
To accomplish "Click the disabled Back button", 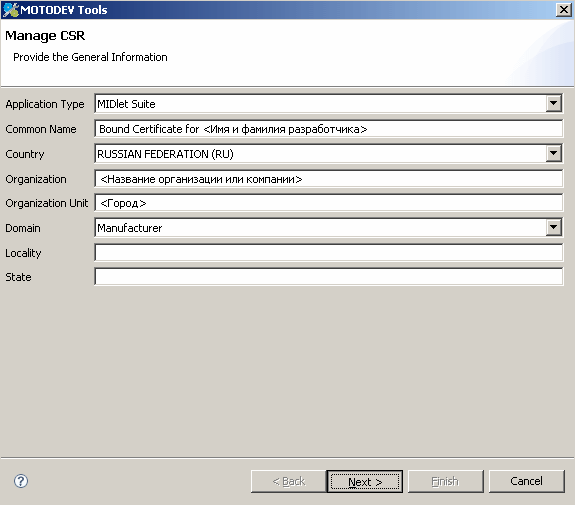I will point(288,481).
